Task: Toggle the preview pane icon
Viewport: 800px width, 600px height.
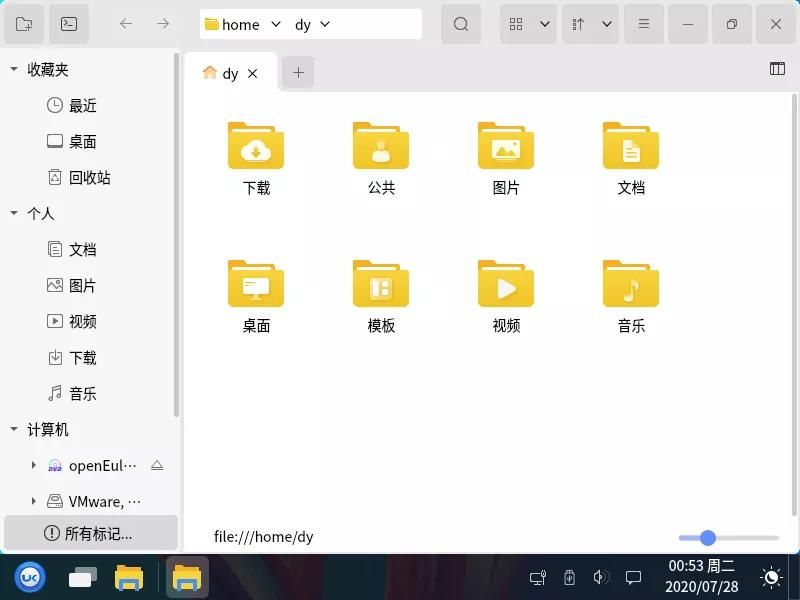Action: 777,68
